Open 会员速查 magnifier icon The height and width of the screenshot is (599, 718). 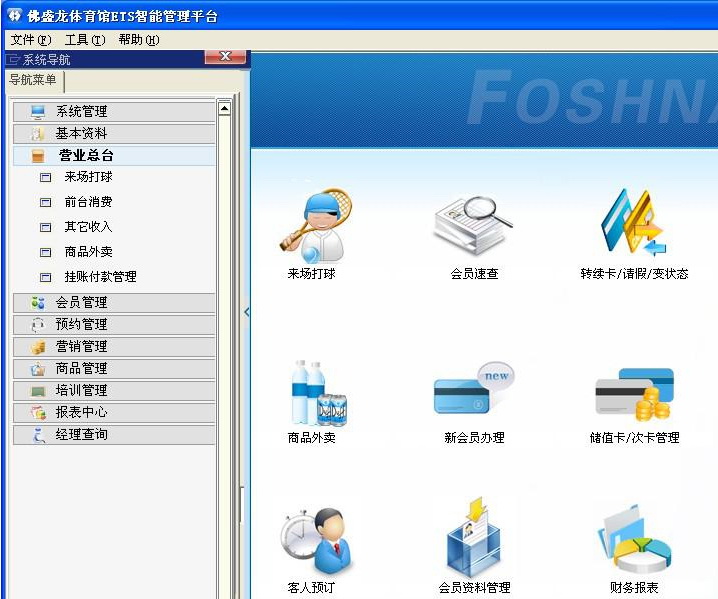tap(473, 225)
